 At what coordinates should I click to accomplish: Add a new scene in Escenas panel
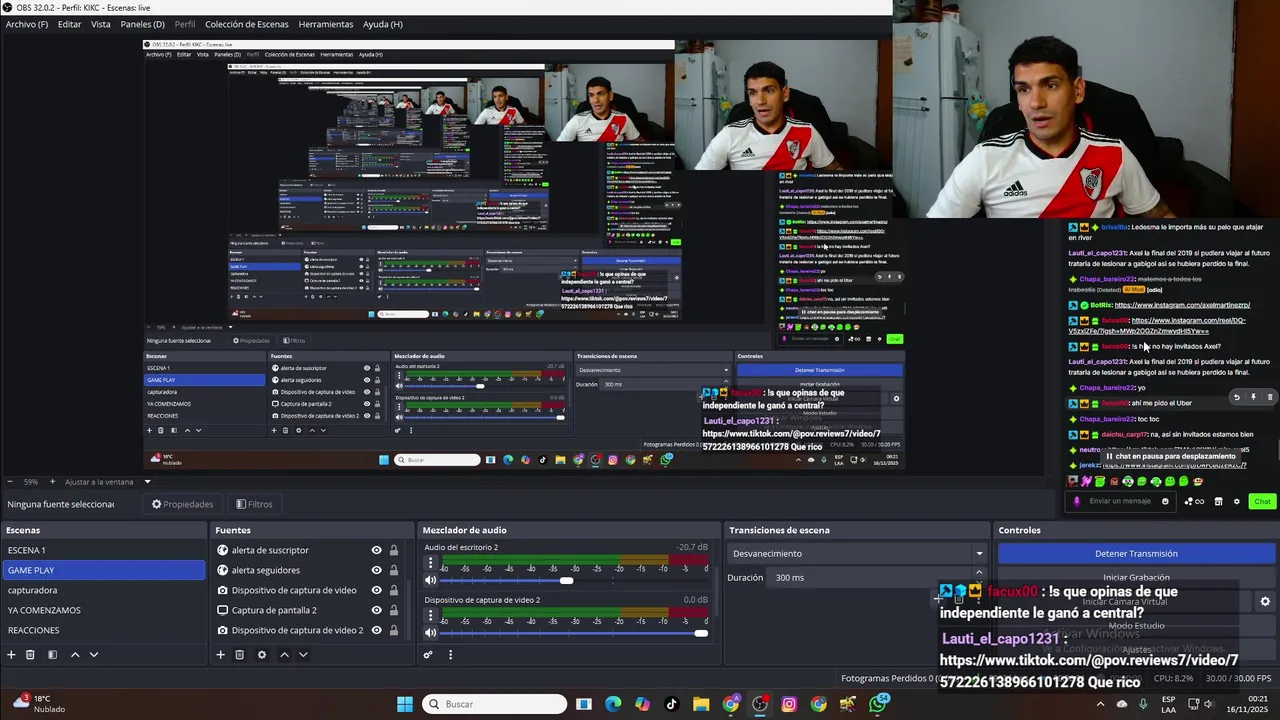pyautogui.click(x=11, y=655)
